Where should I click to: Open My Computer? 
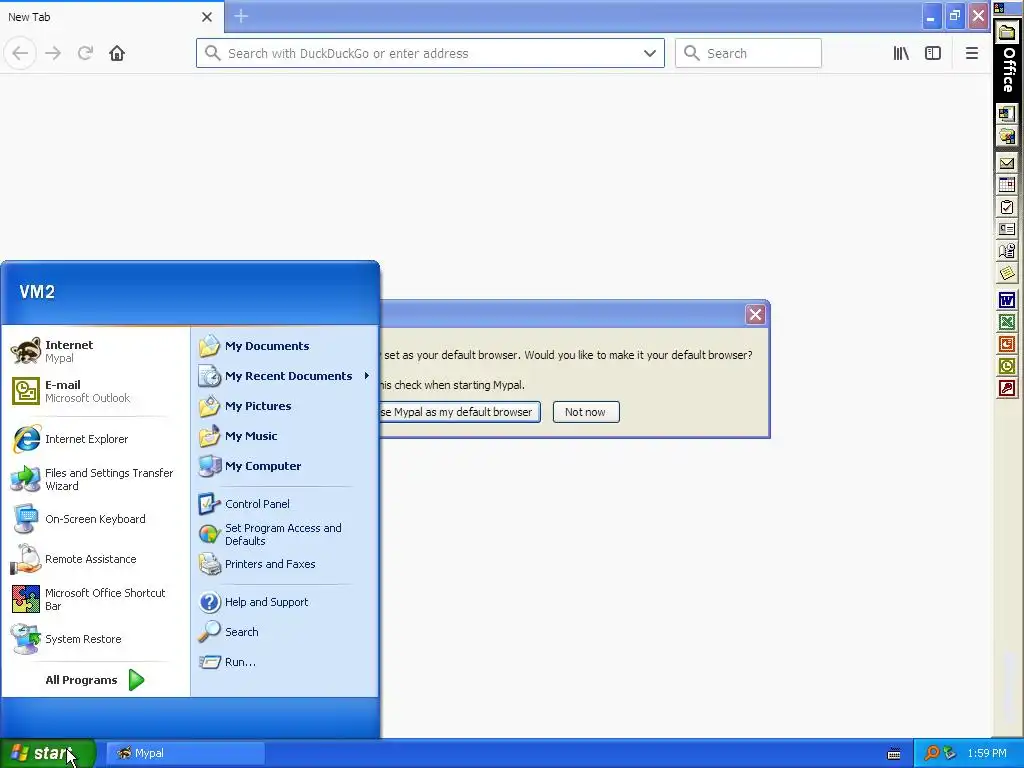(x=284, y=466)
